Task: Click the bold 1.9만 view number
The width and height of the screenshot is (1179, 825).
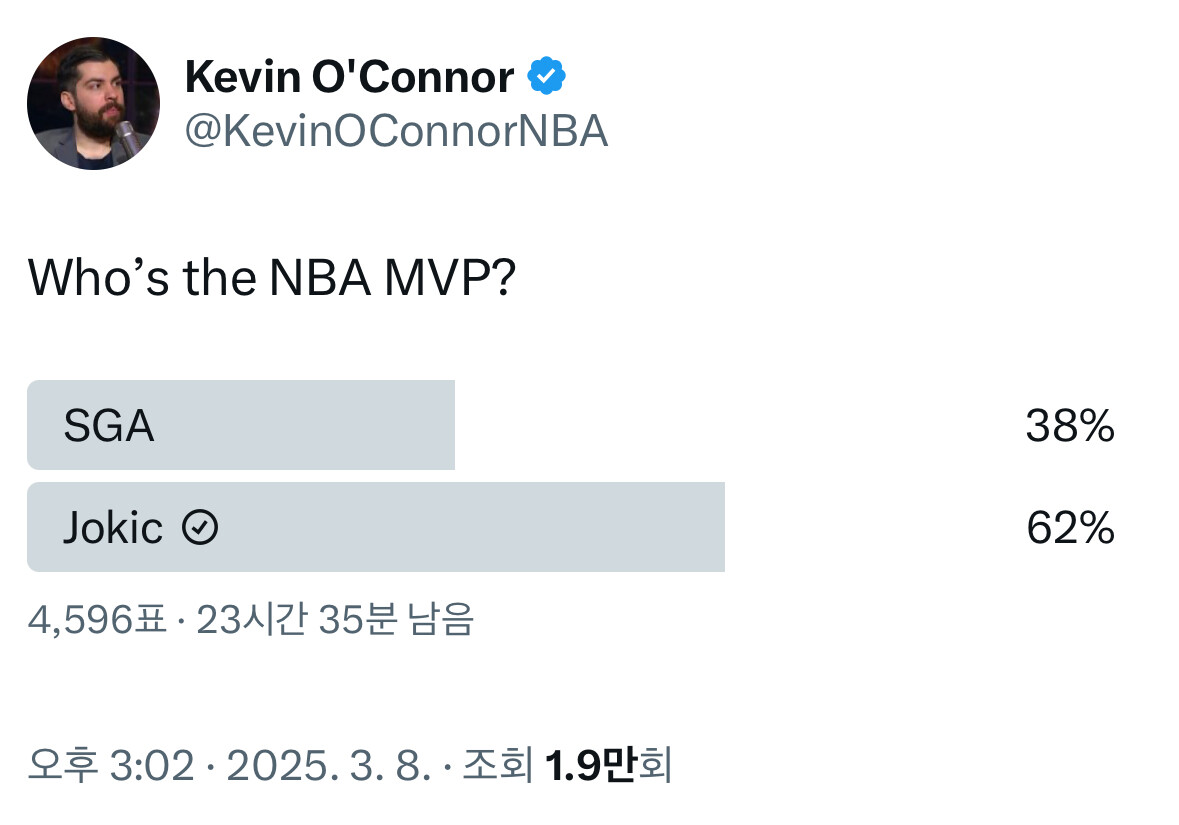Action: point(590,767)
